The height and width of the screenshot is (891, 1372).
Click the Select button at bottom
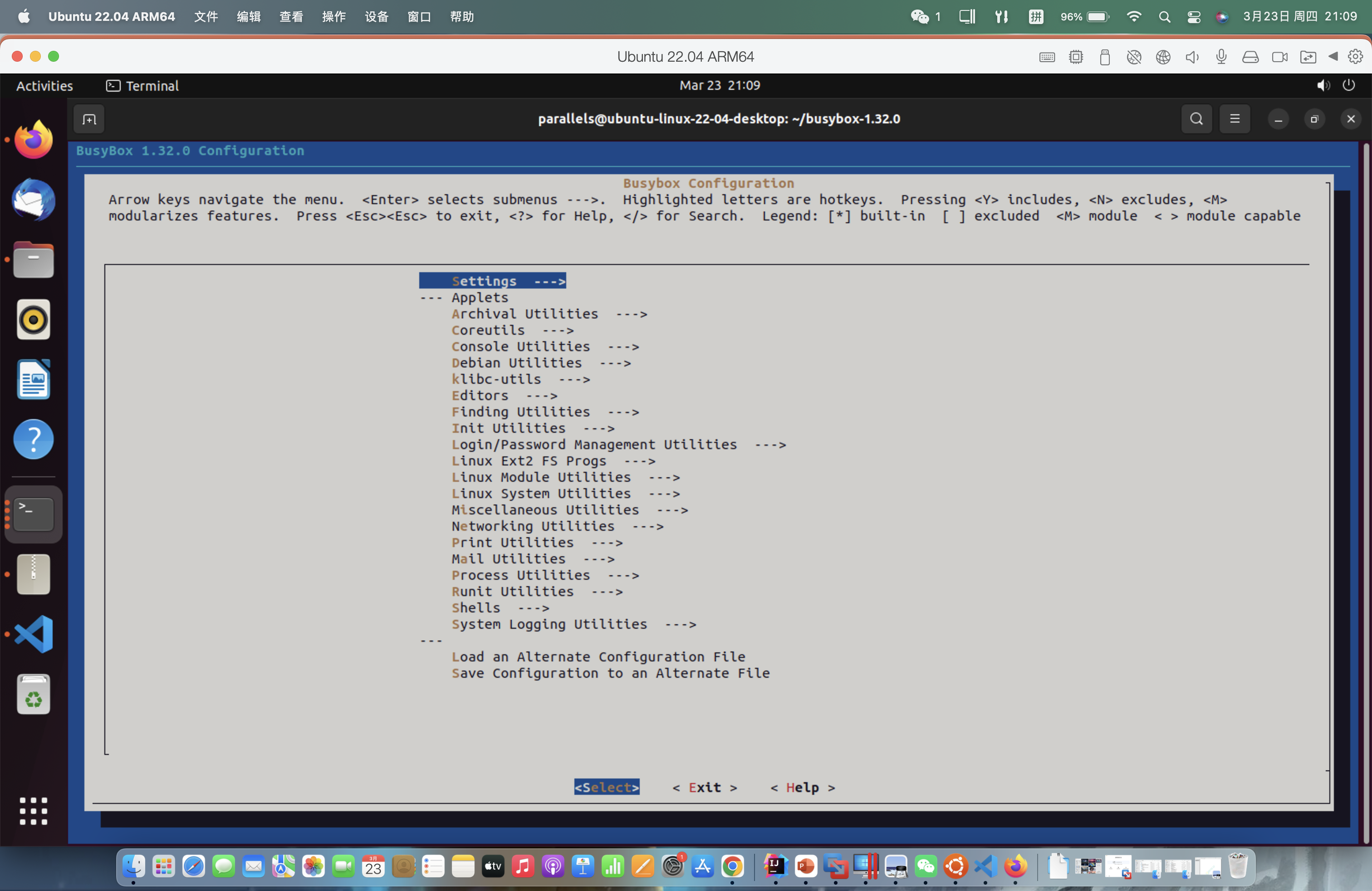607,787
